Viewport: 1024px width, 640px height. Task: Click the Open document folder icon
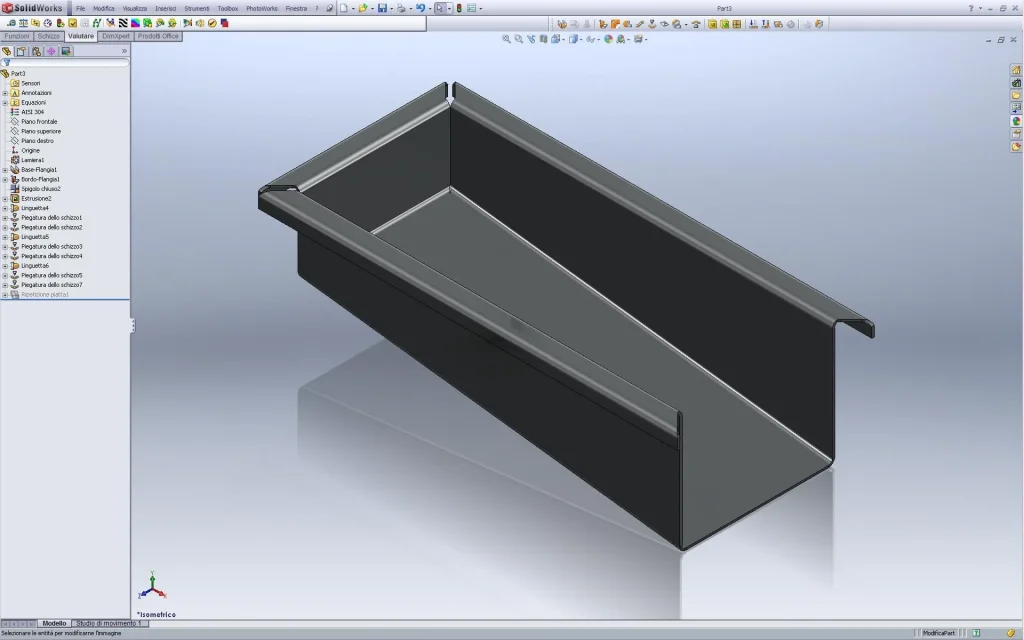click(362, 8)
